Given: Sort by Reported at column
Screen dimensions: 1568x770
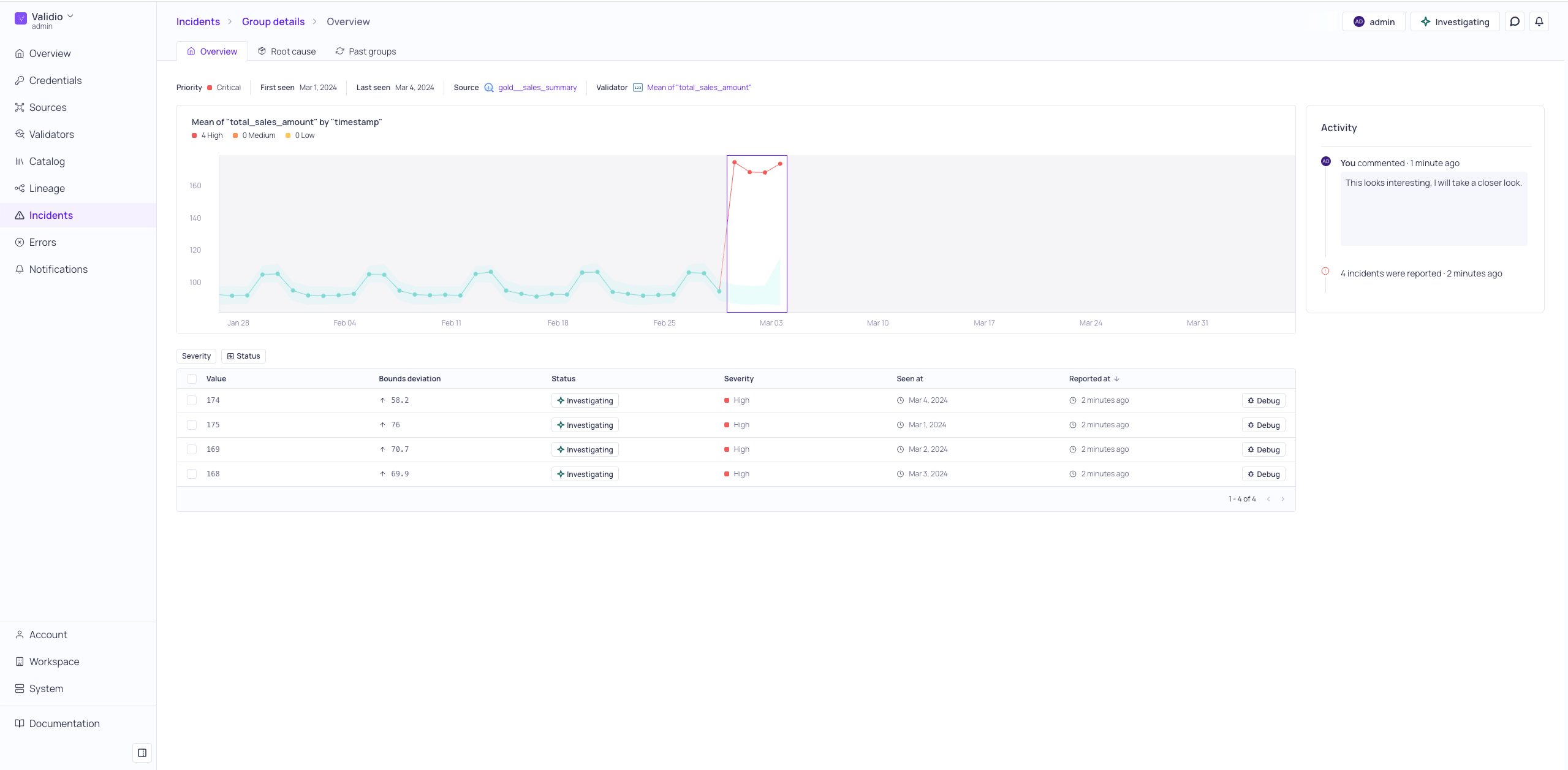Looking at the screenshot, I should tap(1094, 379).
